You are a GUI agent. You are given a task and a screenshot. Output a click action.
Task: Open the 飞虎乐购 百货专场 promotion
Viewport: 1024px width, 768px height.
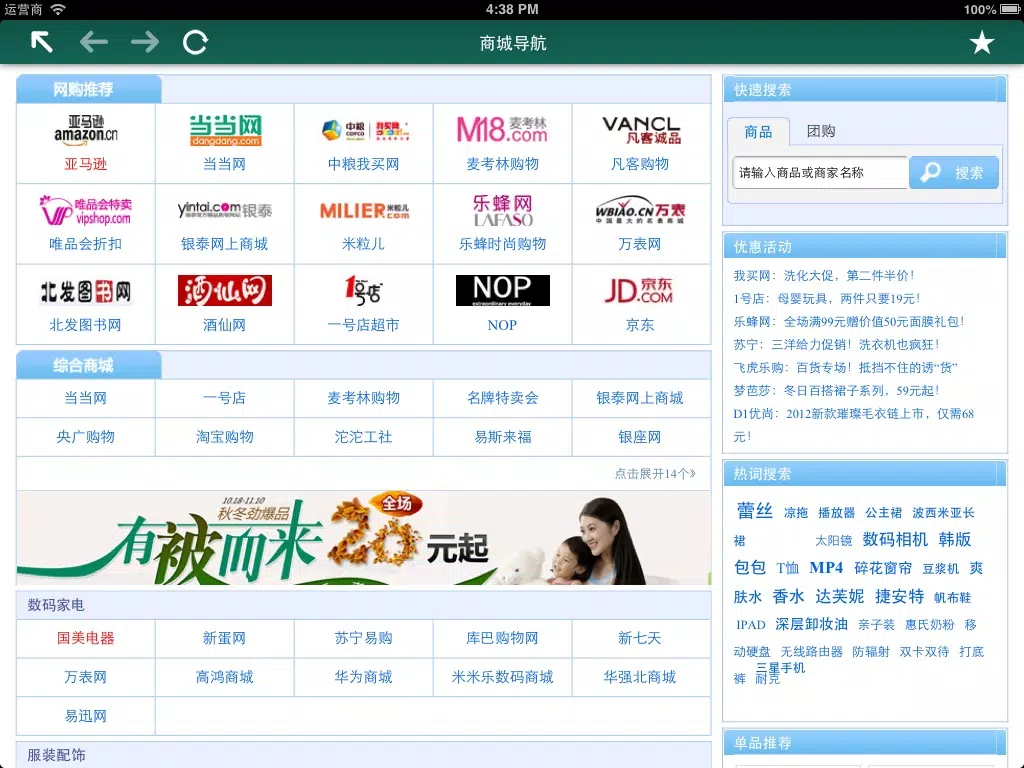(845, 368)
